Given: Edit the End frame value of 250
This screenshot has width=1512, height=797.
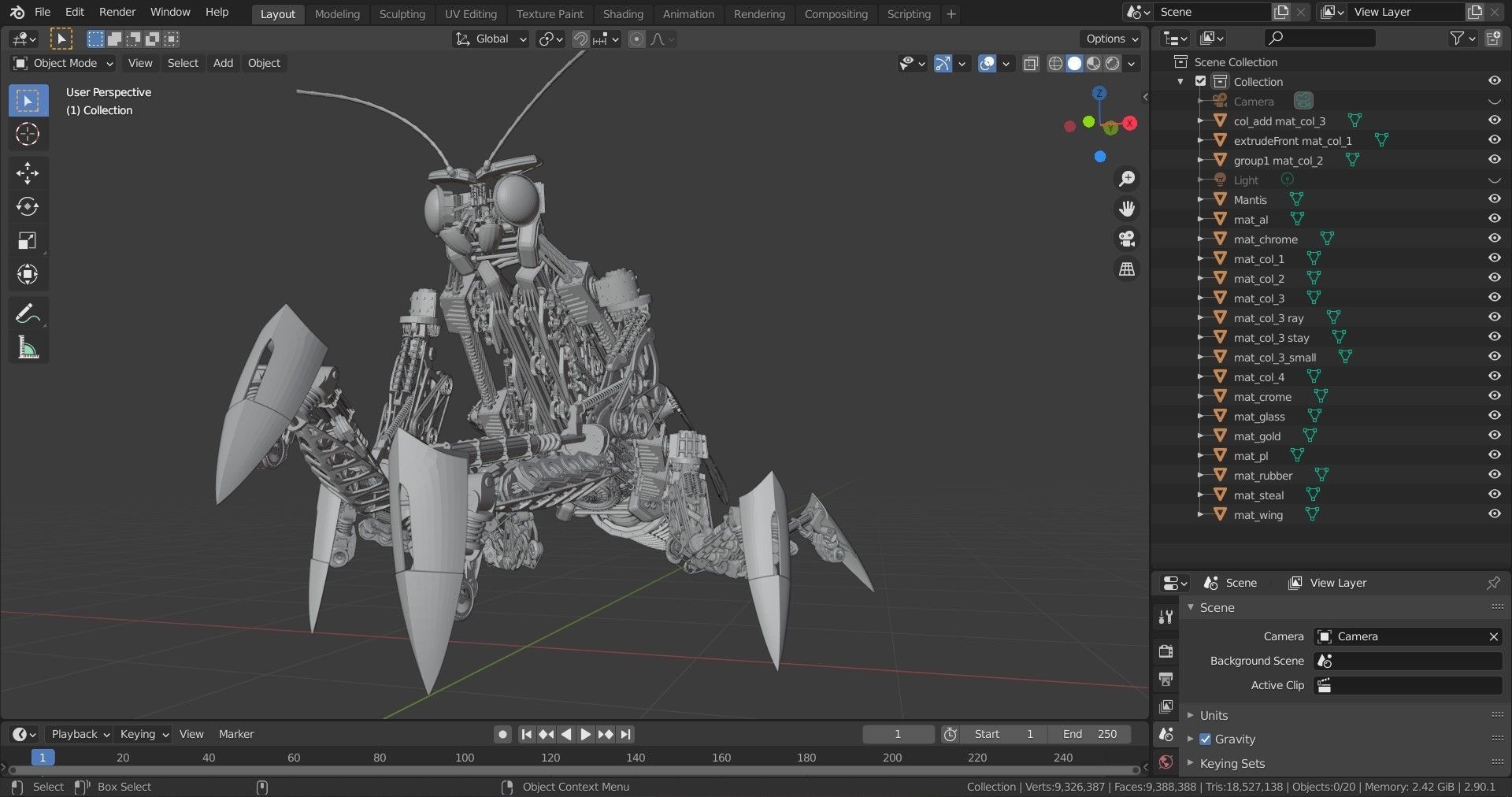Looking at the screenshot, I should [x=1091, y=733].
